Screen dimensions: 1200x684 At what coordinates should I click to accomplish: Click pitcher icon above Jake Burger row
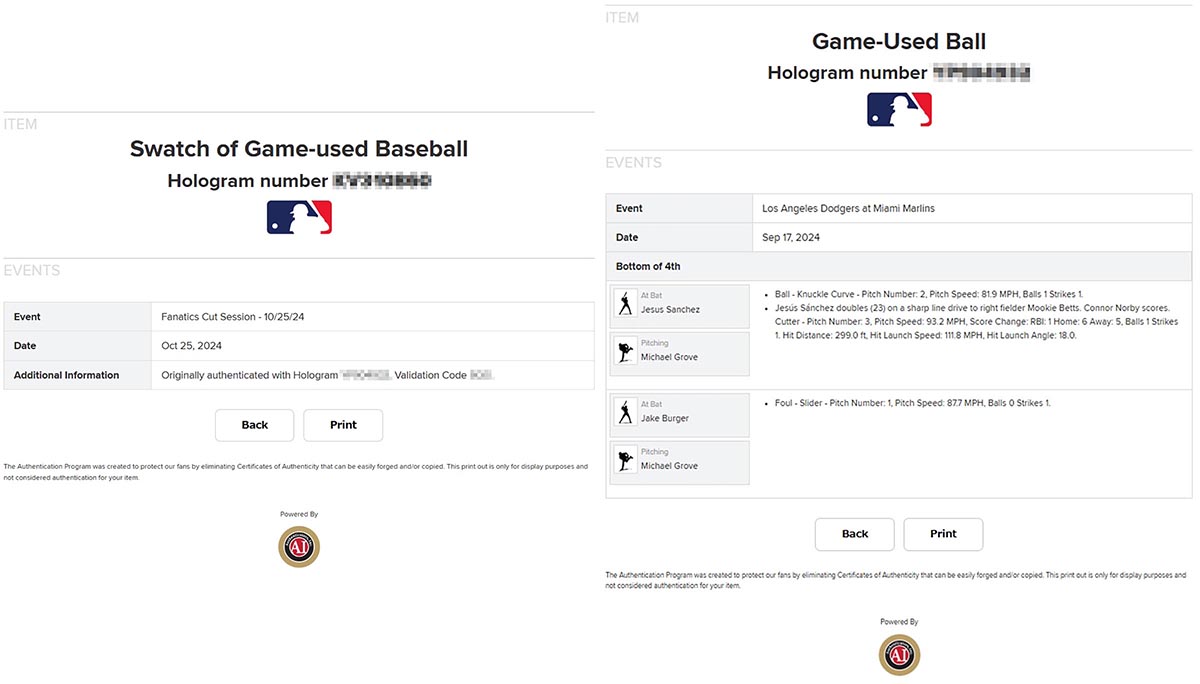pos(626,351)
